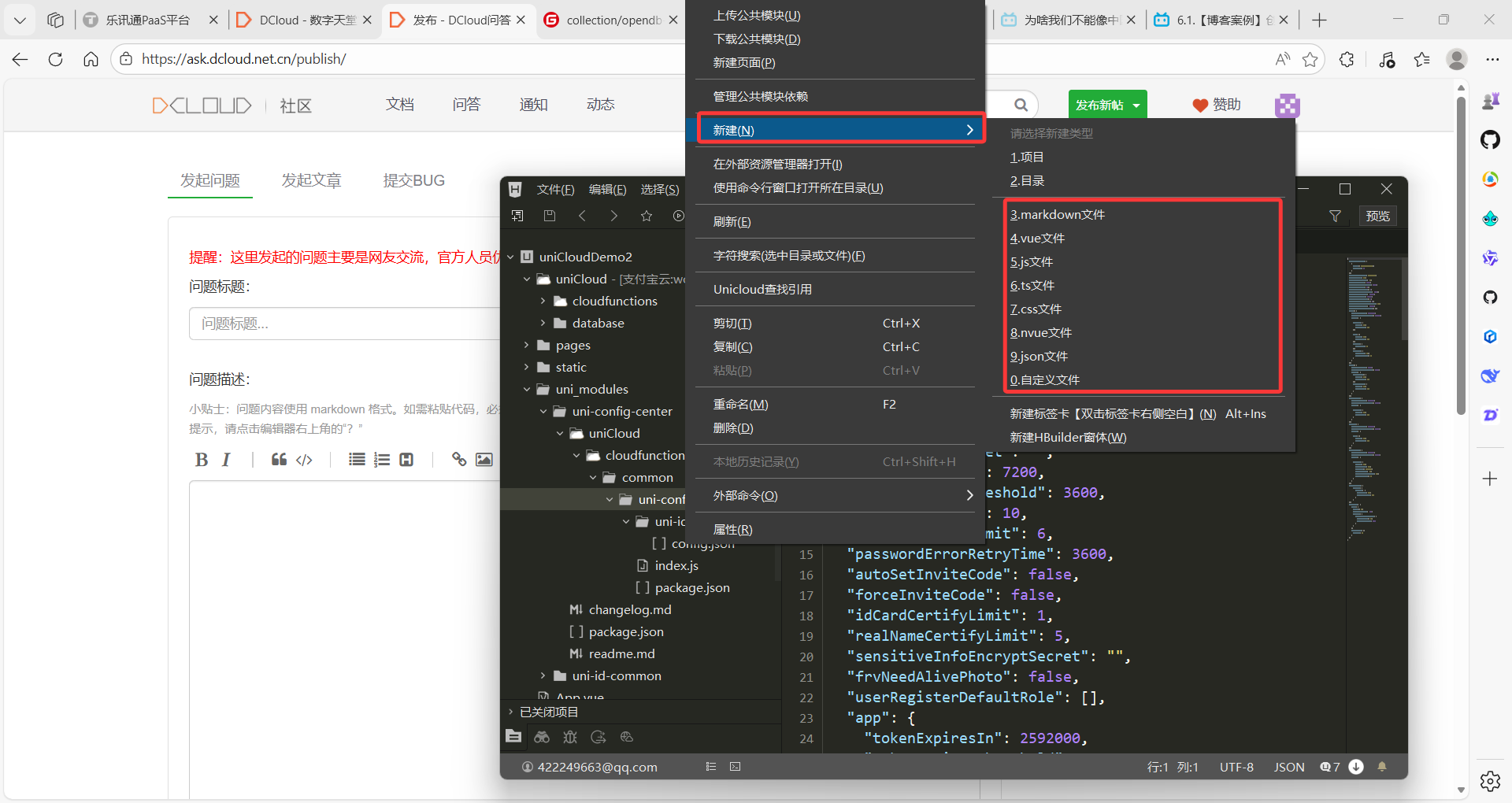
Task: Open the debug bug icon panel
Action: click(x=570, y=737)
